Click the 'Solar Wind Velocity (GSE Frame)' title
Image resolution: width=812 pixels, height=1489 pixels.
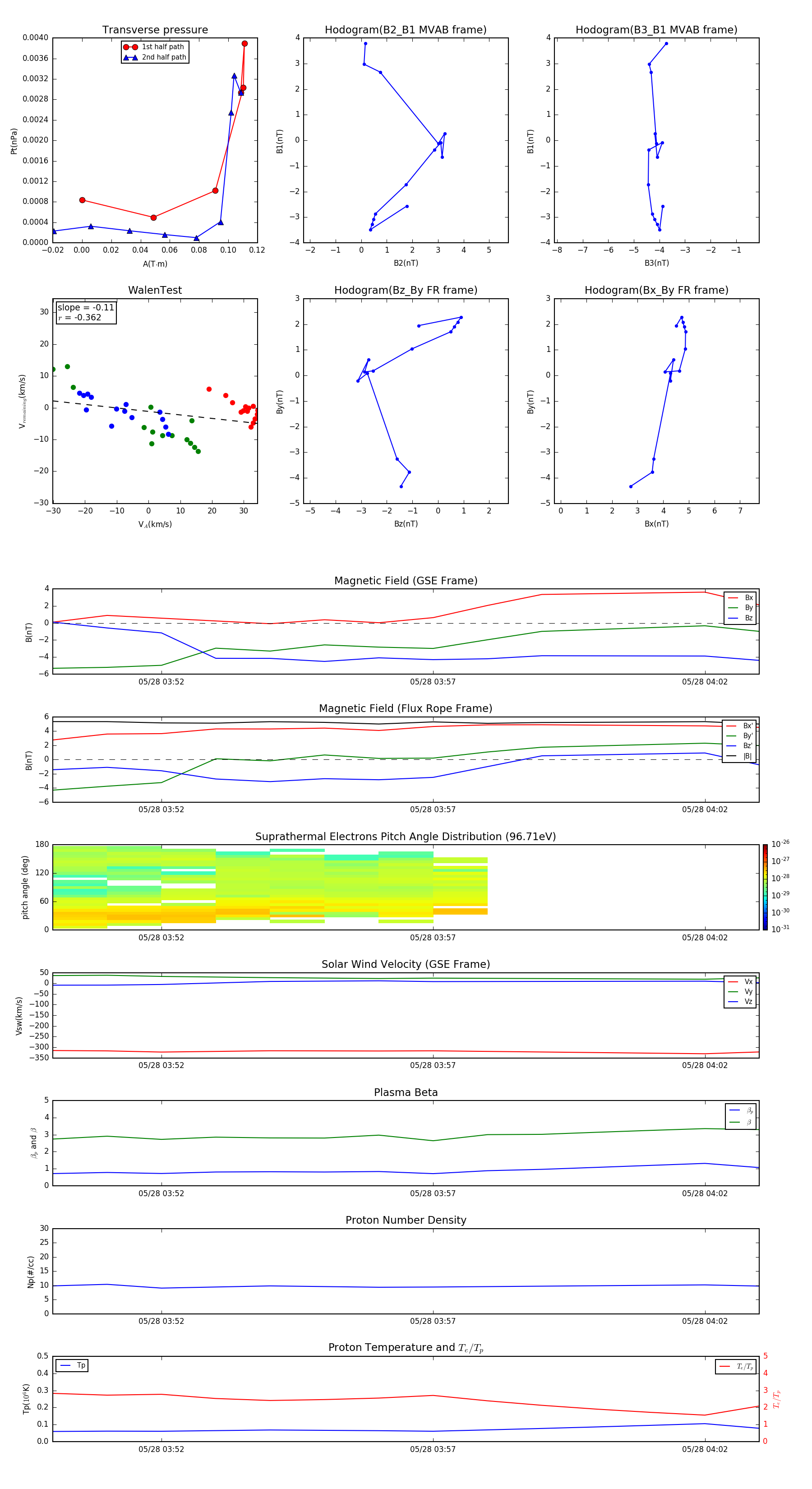(x=406, y=965)
